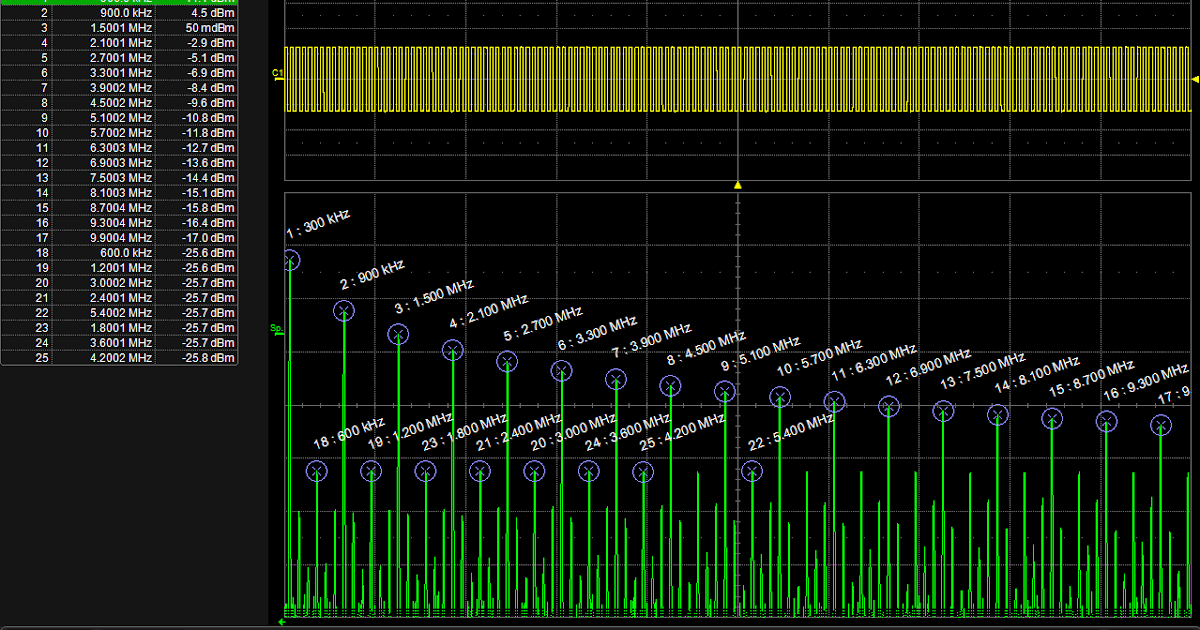Expand the peak table row numbered 25
Screen dimensions: 1200x630
tap(120, 357)
